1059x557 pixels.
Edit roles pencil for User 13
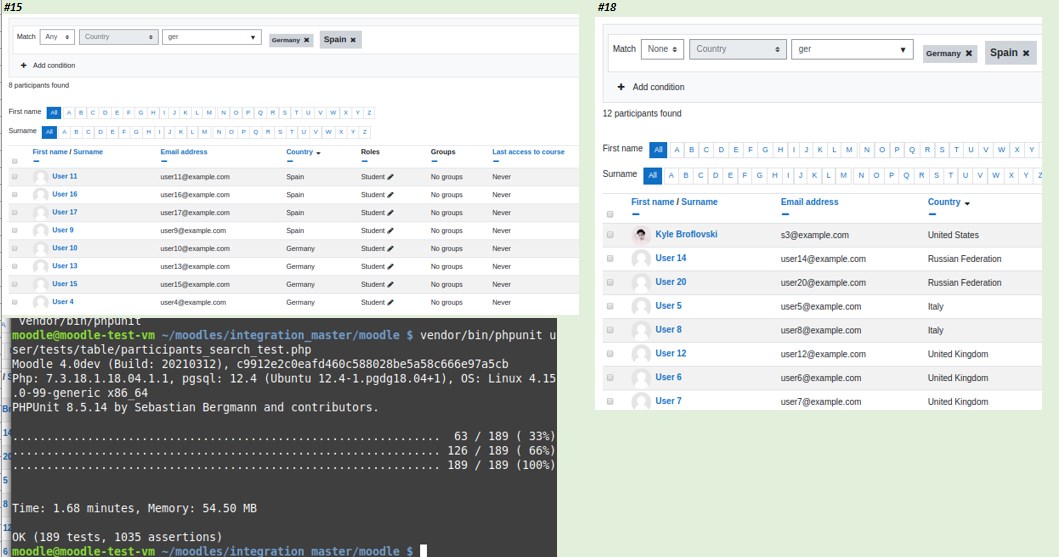coord(390,267)
